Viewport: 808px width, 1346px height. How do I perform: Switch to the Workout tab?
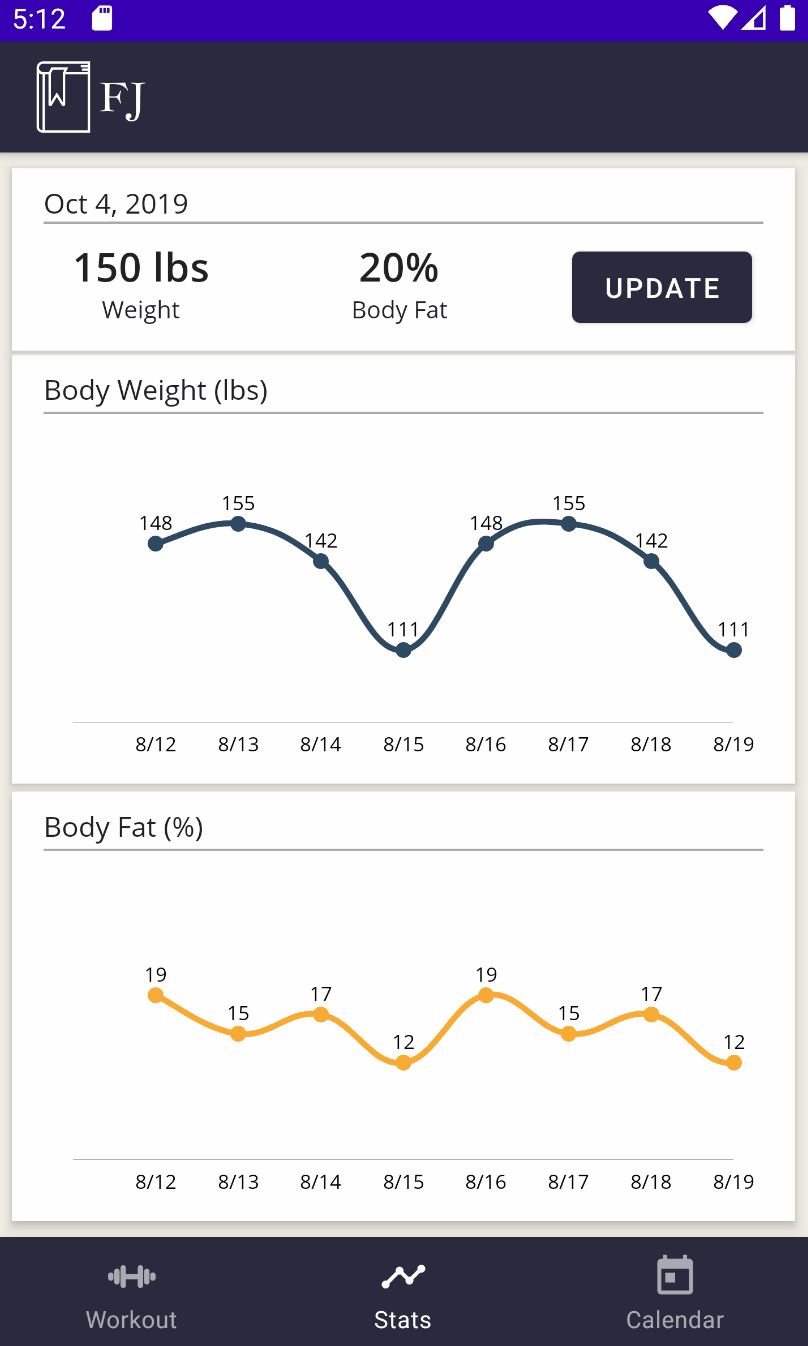(130, 1292)
